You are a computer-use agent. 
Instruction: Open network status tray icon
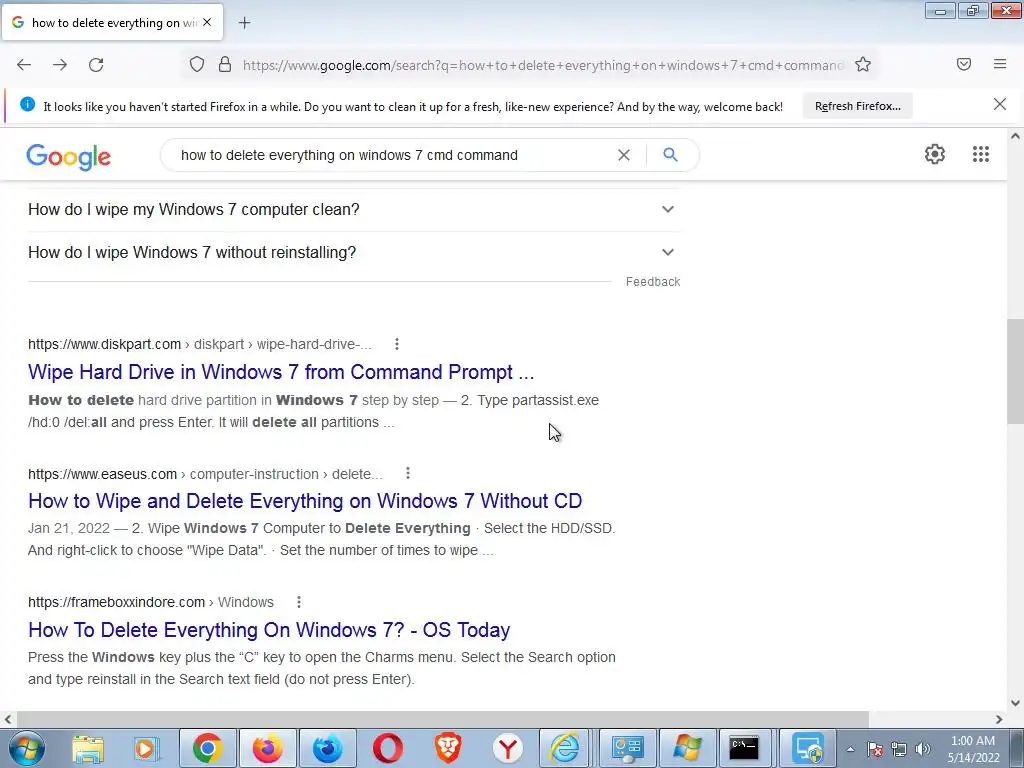[x=899, y=749]
